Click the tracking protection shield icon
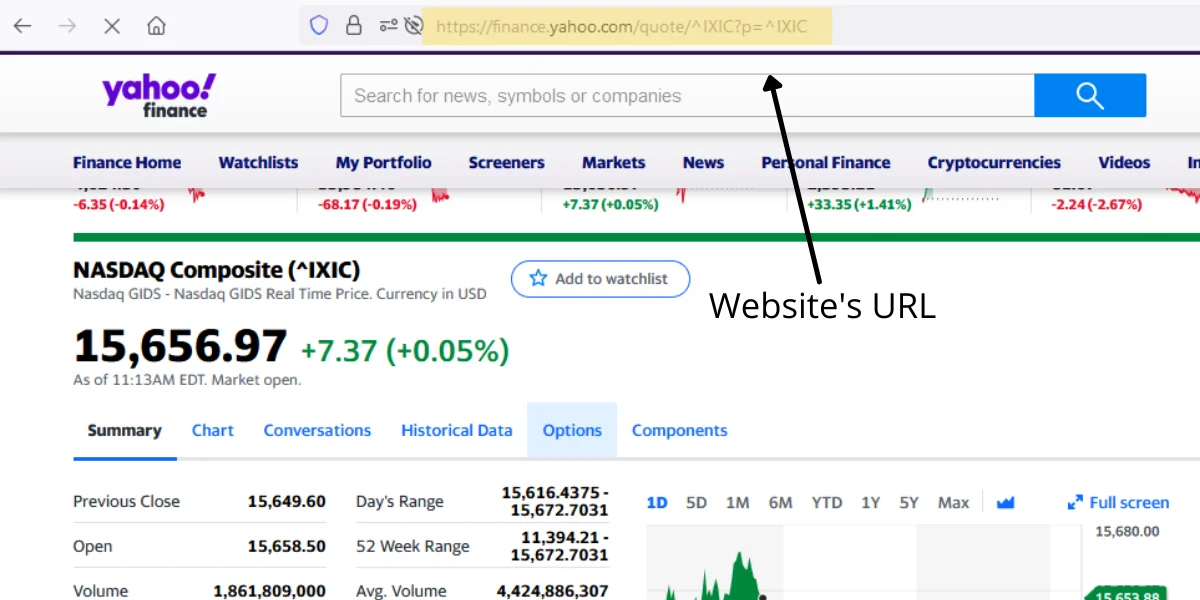This screenshot has width=1200, height=600. click(318, 25)
